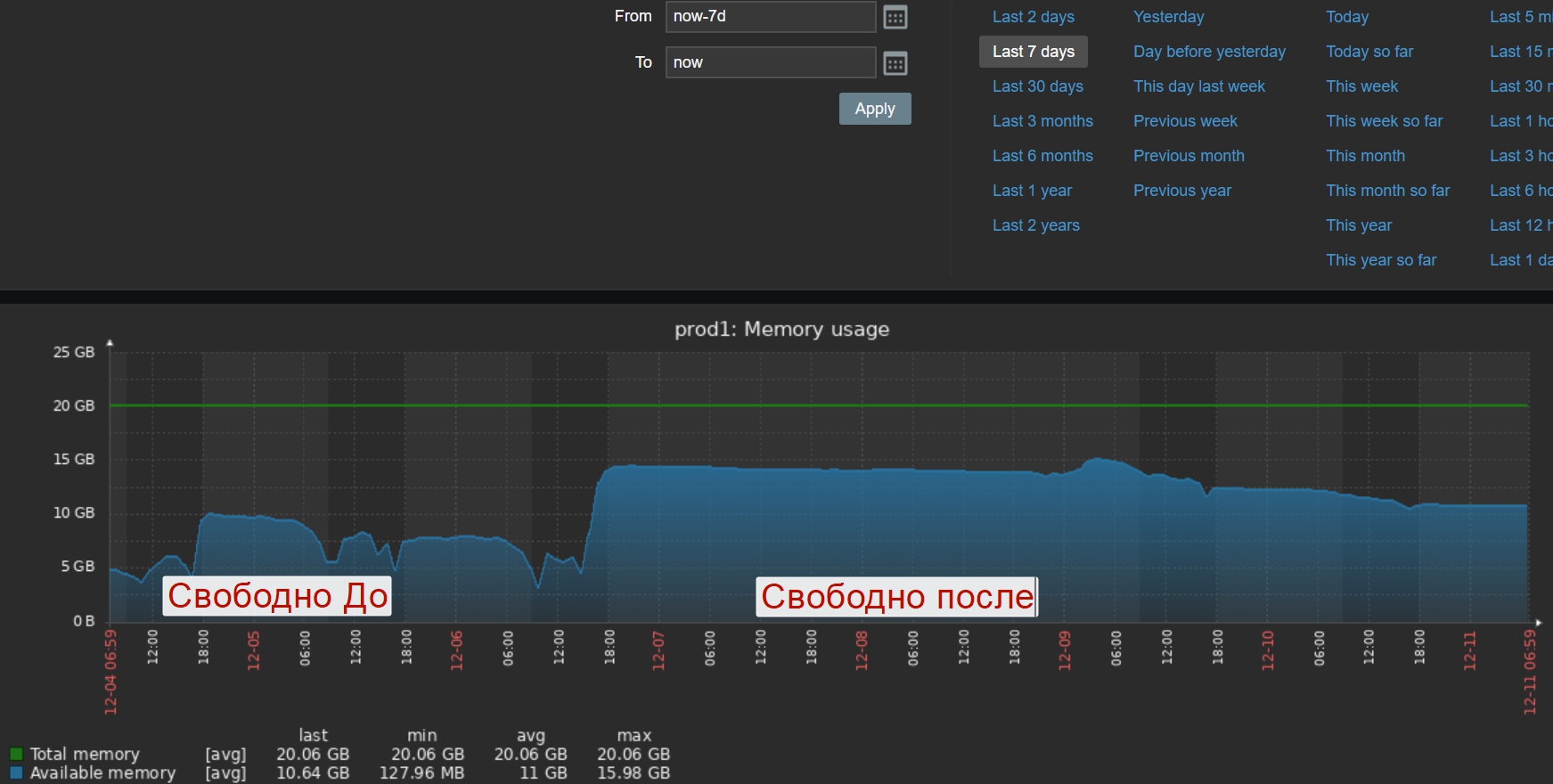1553x784 pixels.
Task: Choose the Yesterday time preset
Action: click(1168, 17)
